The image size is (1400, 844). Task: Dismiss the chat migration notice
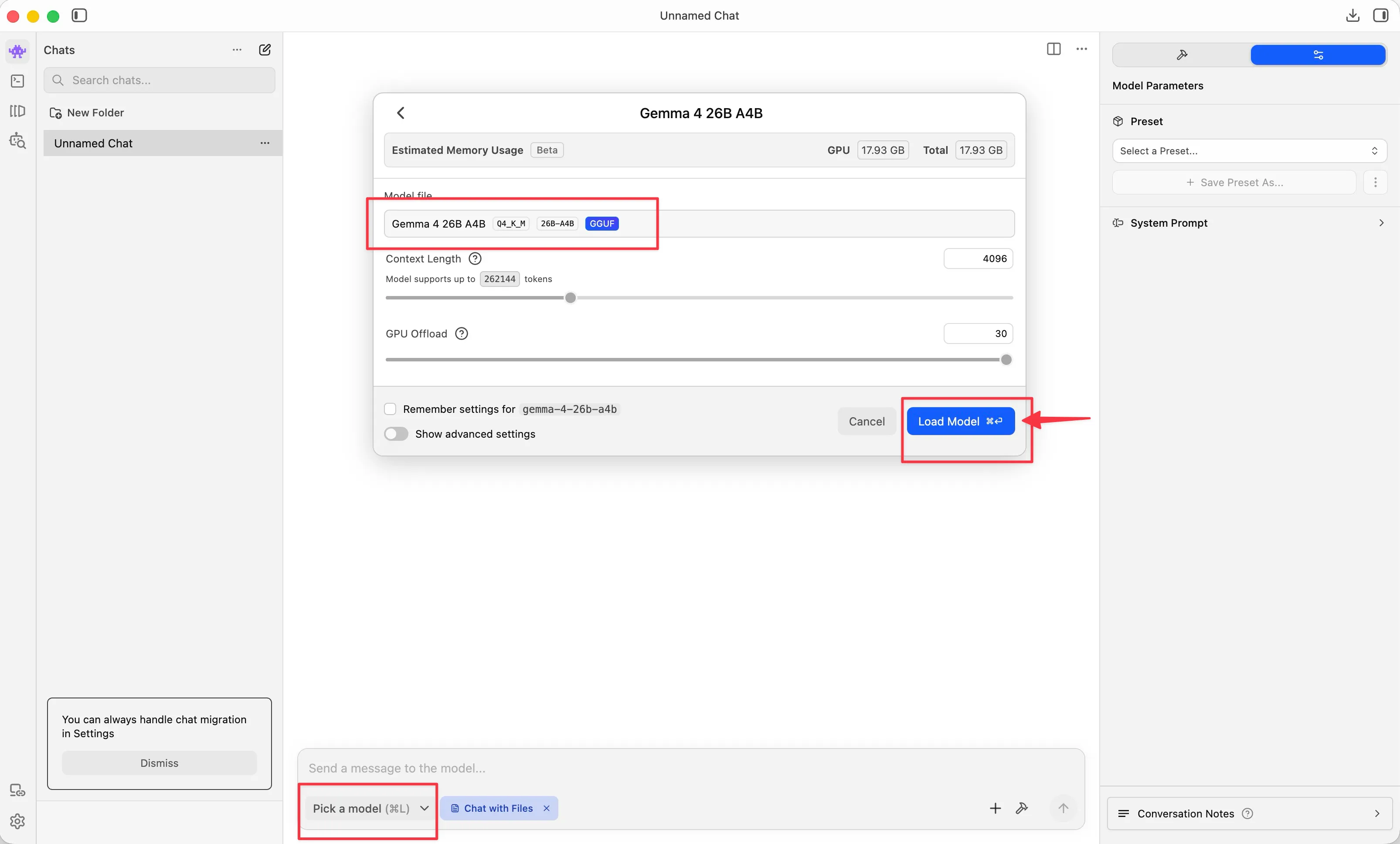[159, 763]
